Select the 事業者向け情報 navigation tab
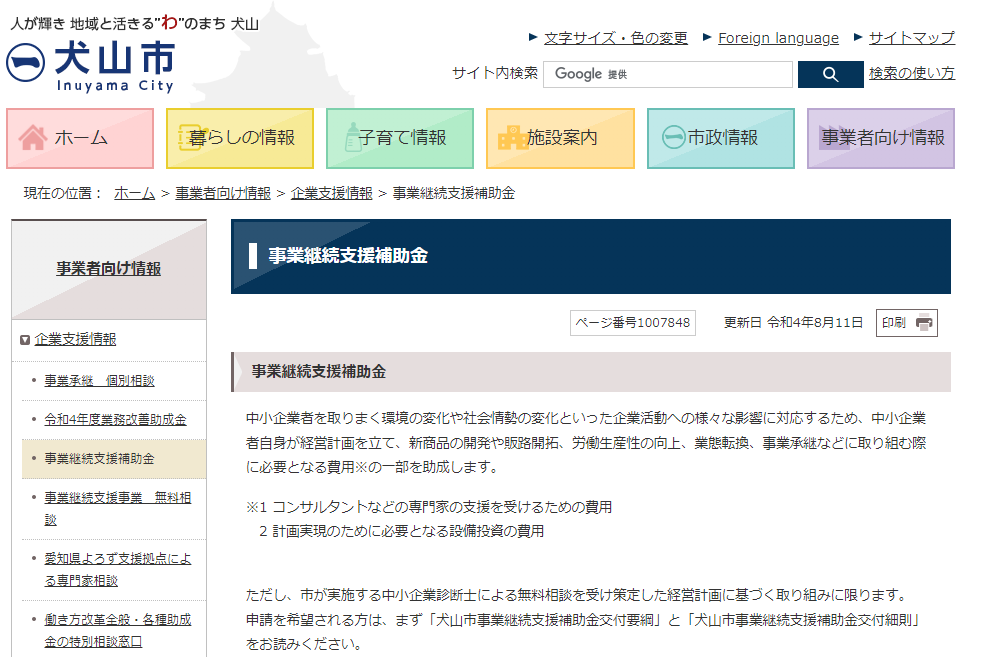 tap(881, 138)
